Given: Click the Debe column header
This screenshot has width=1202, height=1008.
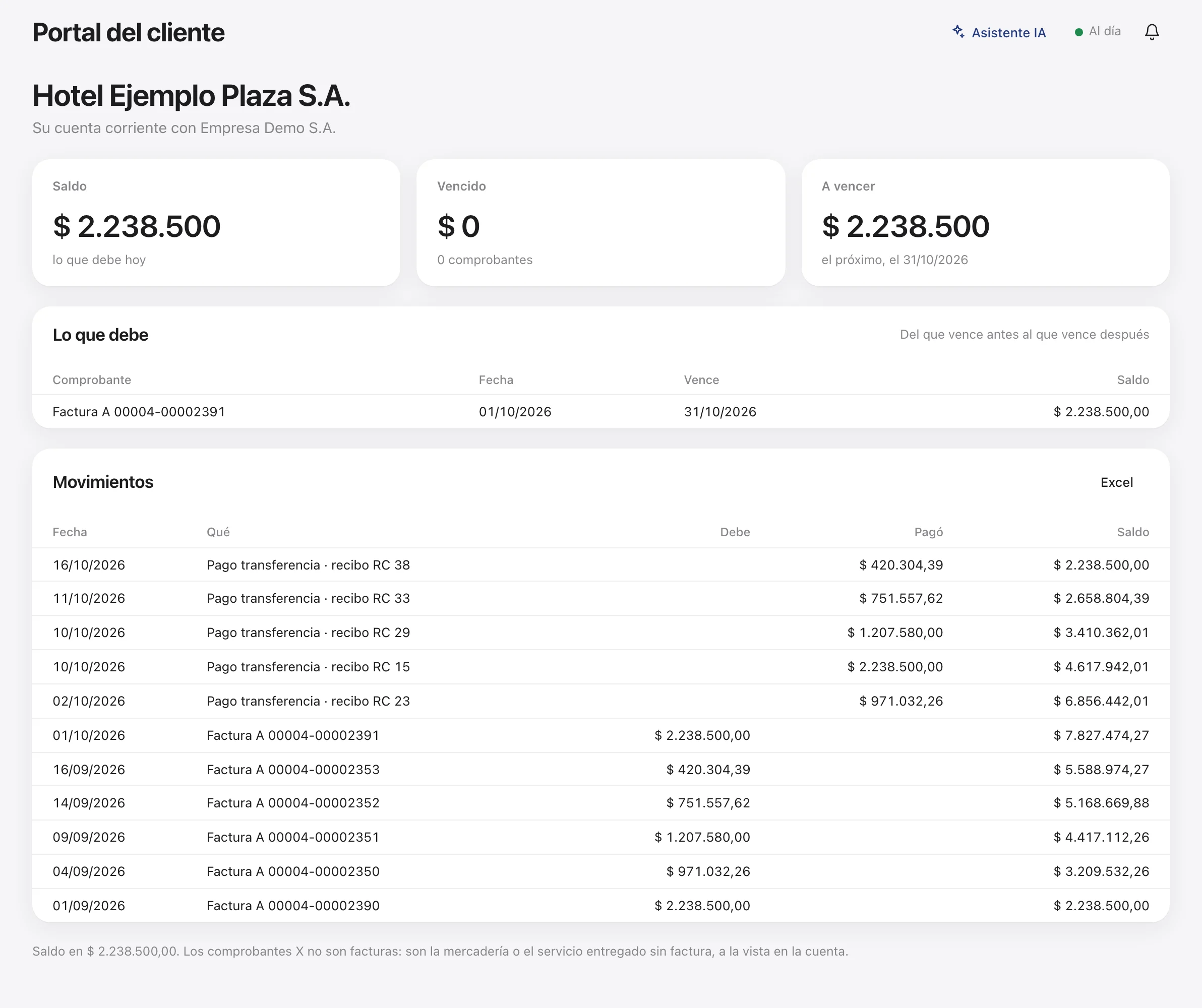Looking at the screenshot, I should pos(735,532).
